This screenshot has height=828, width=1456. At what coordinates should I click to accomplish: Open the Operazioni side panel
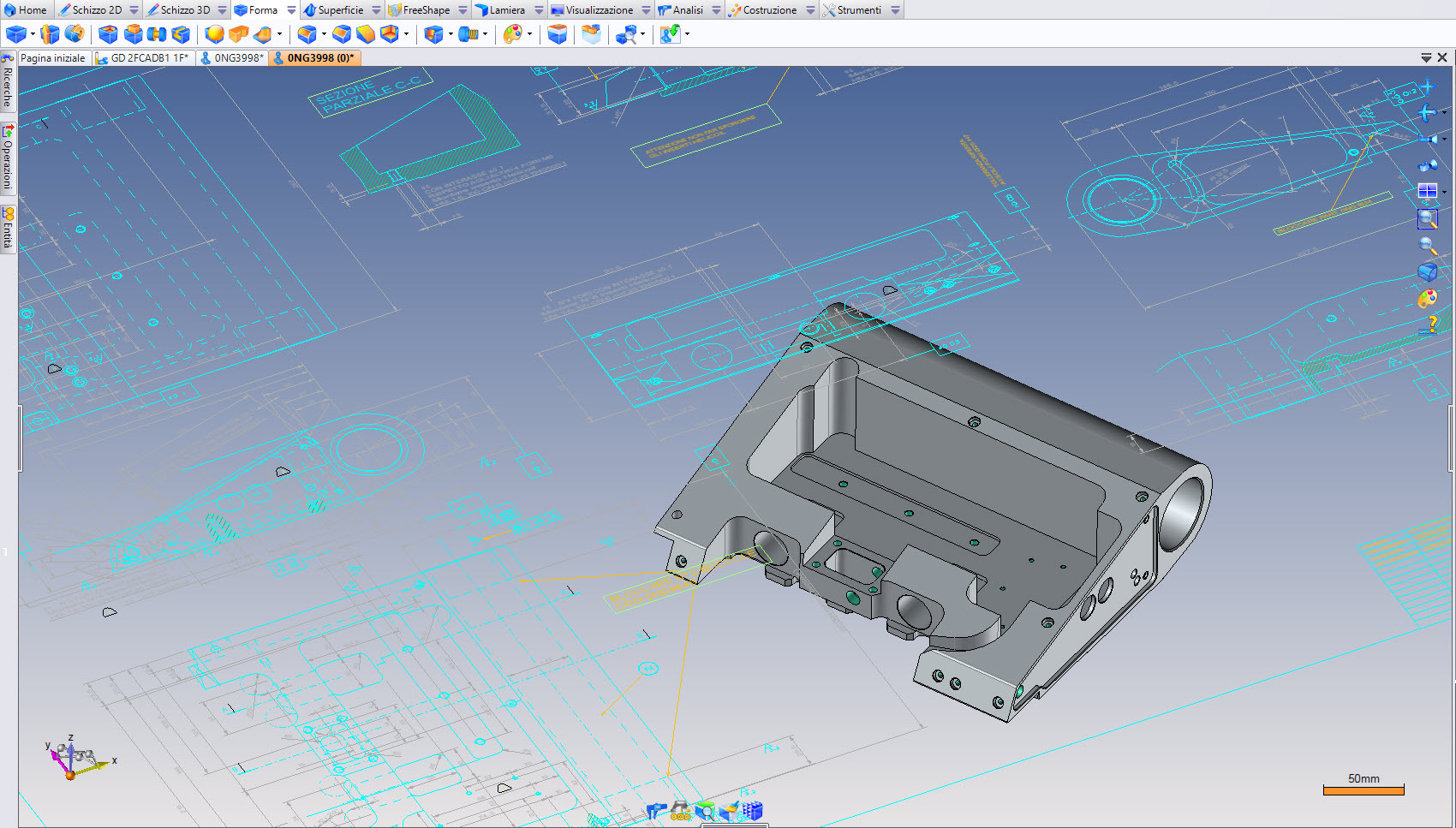8,158
